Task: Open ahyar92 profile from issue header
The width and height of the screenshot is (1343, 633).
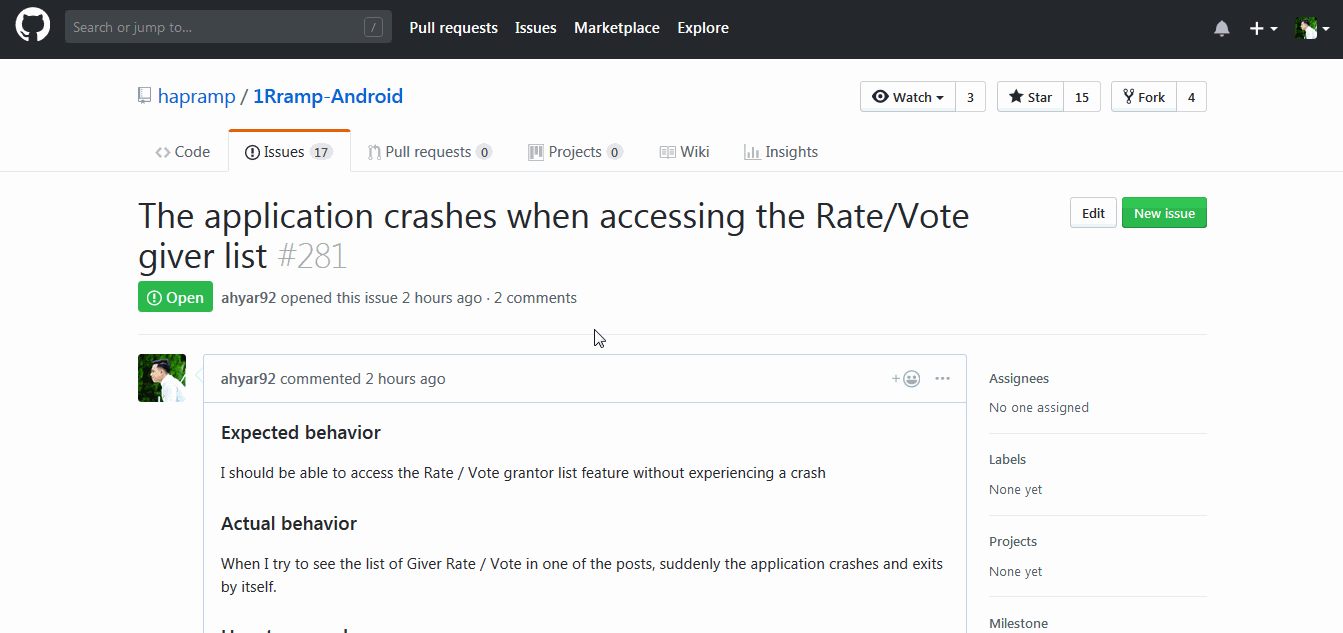Action: (249, 298)
